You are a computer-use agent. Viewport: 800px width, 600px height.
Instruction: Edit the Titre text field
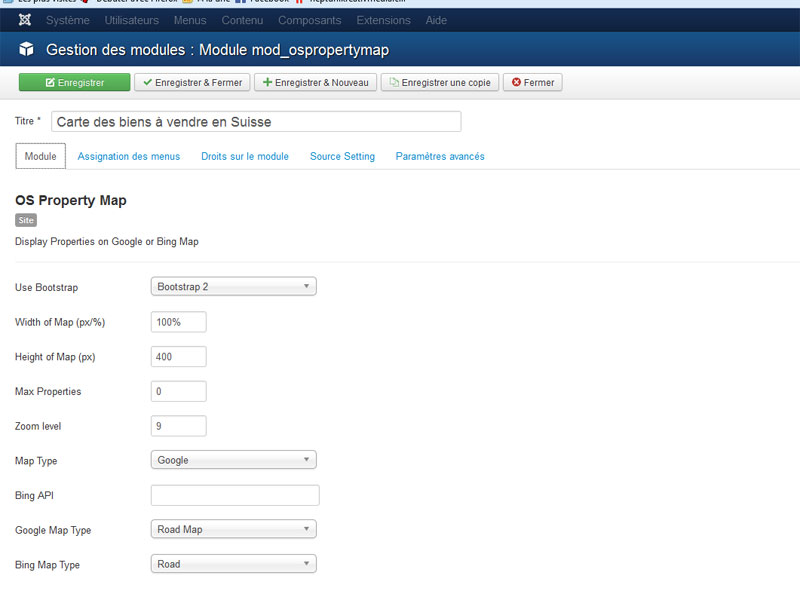256,121
